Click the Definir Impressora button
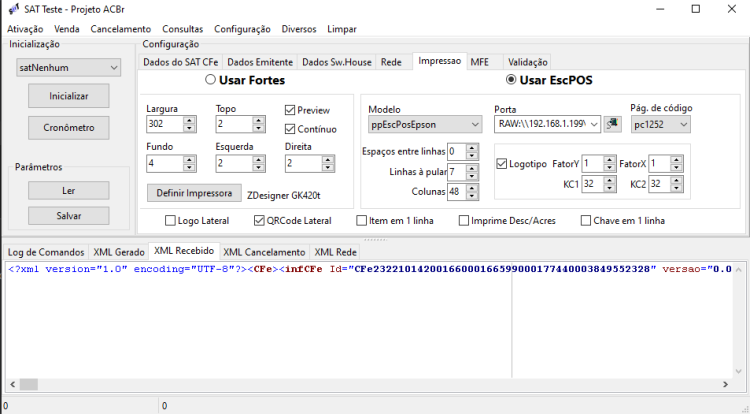Viewport: 750px width, 414px height. pos(194,193)
